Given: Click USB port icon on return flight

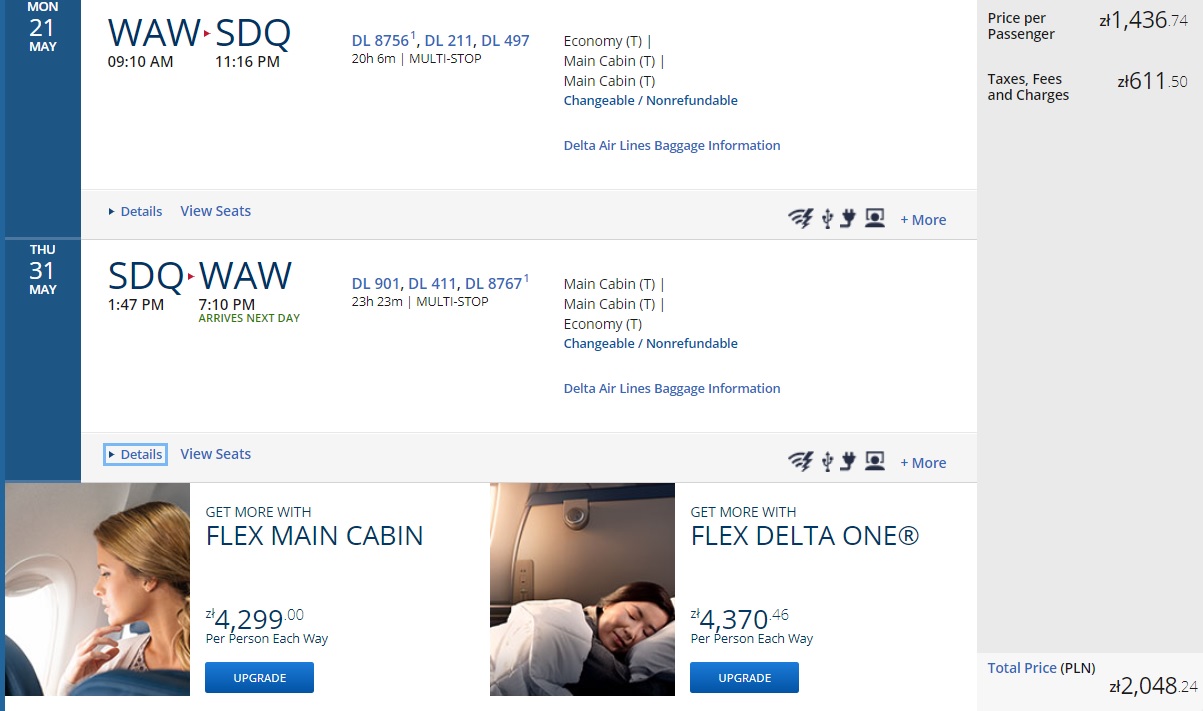Looking at the screenshot, I should click(827, 462).
